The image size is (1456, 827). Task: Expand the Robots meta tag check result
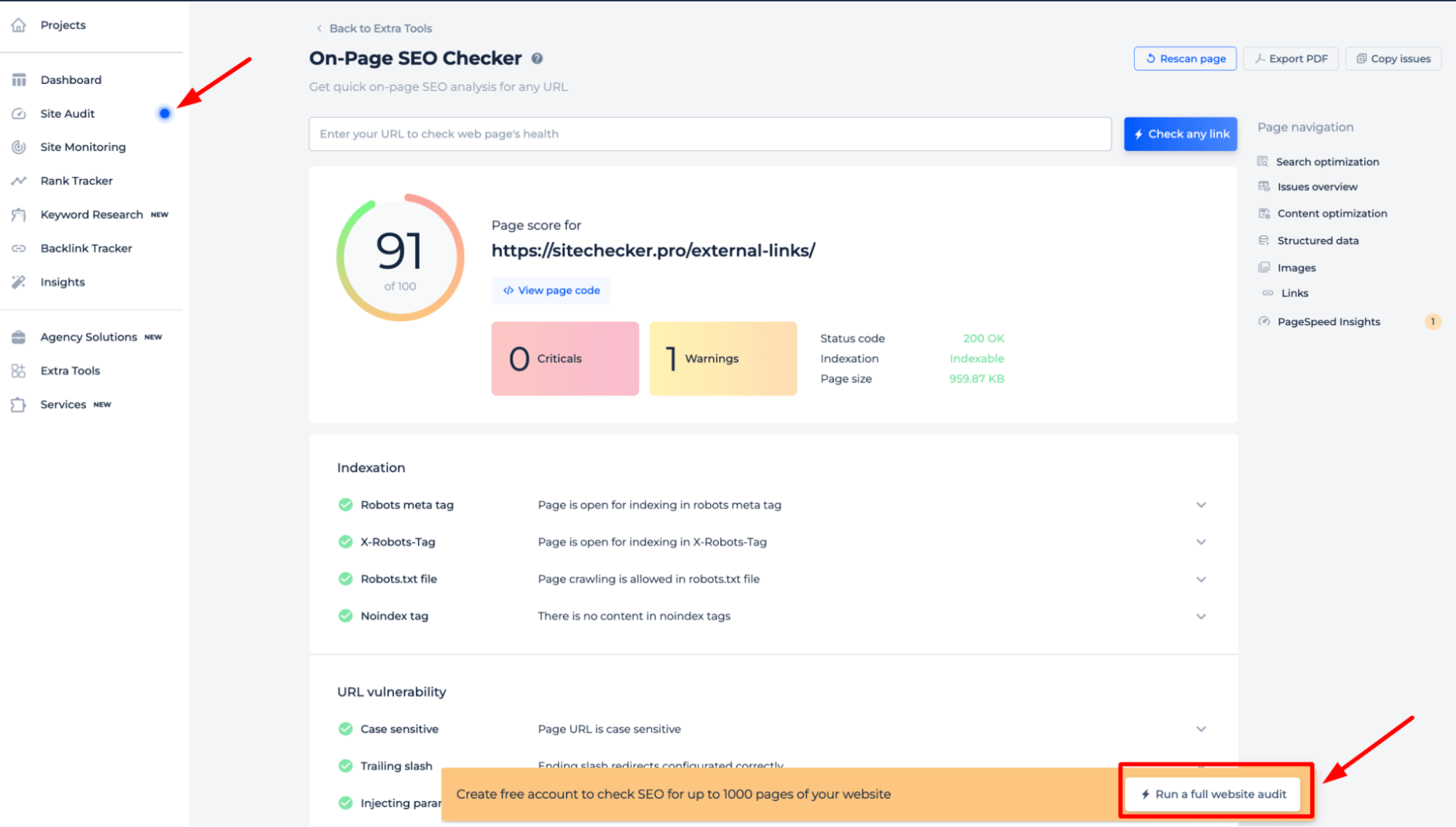[1200, 505]
